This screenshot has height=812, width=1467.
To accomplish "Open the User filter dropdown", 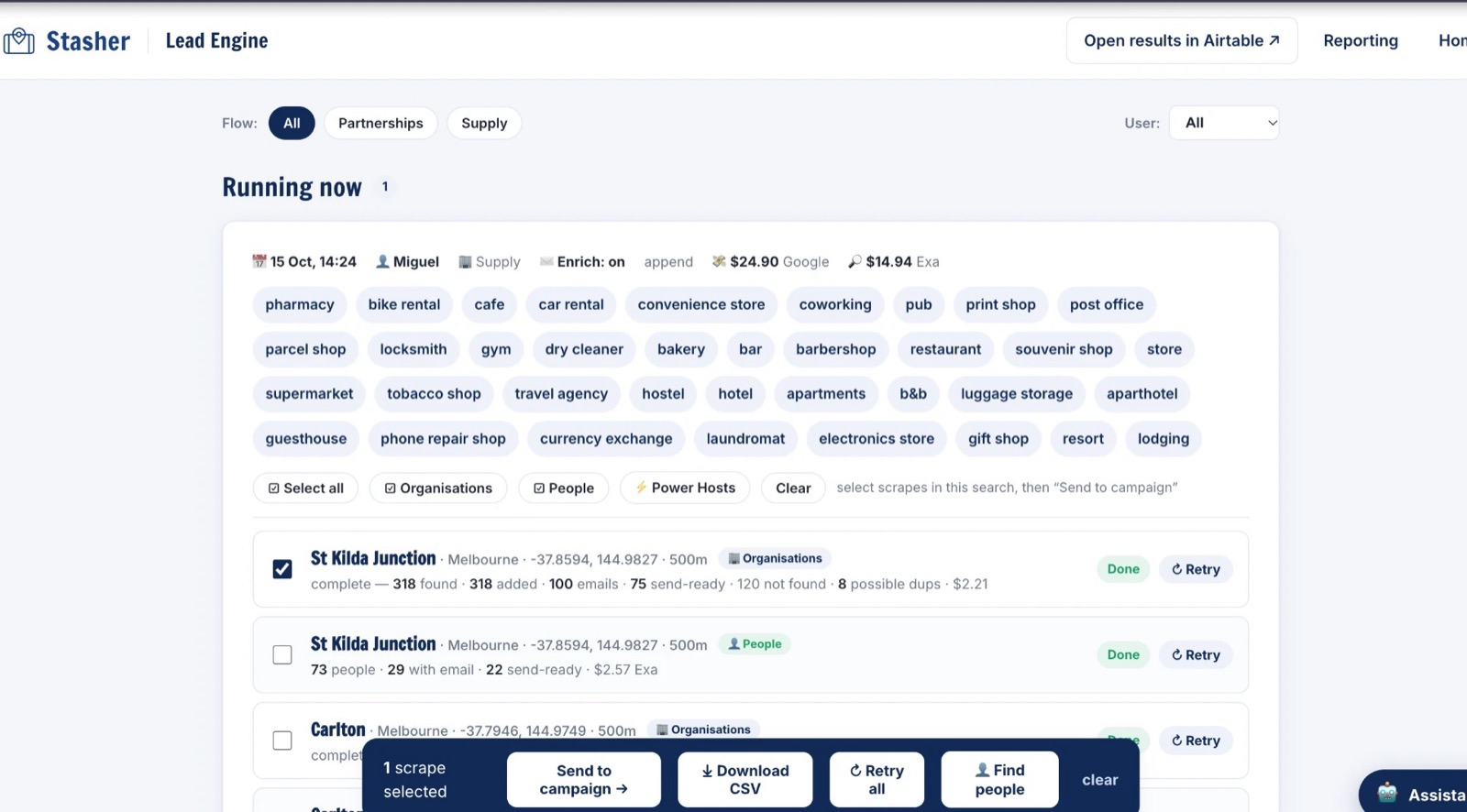I will pyautogui.click(x=1224, y=123).
